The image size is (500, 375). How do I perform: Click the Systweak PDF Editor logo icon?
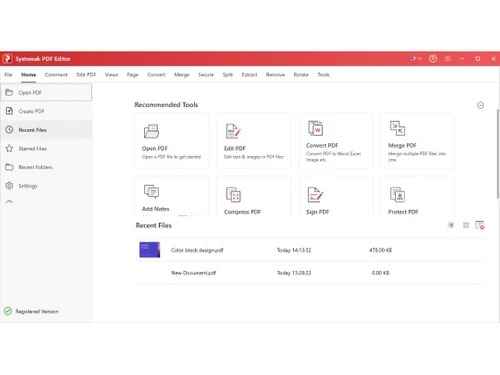point(7,59)
